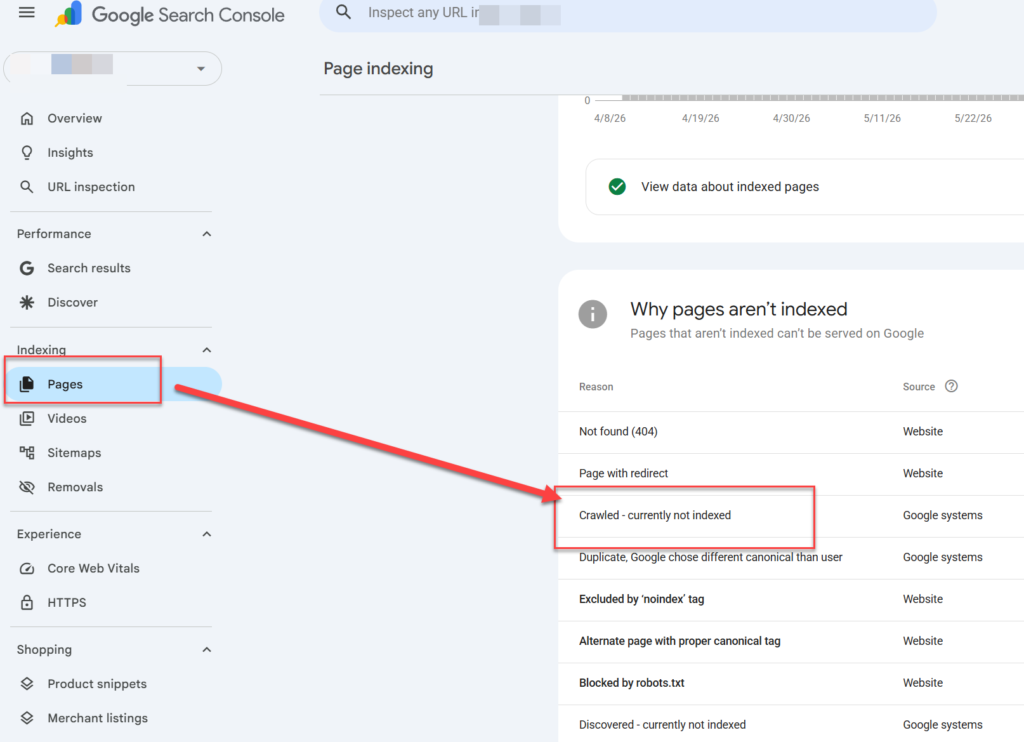Click the search magnifier icon in URL bar
The height and width of the screenshot is (742, 1024).
click(x=344, y=12)
